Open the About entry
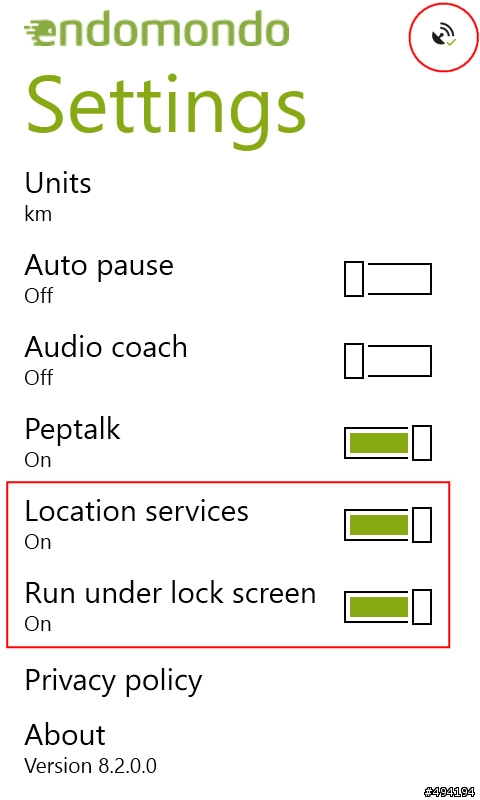Screen dimensions: 480x800 coord(65,735)
